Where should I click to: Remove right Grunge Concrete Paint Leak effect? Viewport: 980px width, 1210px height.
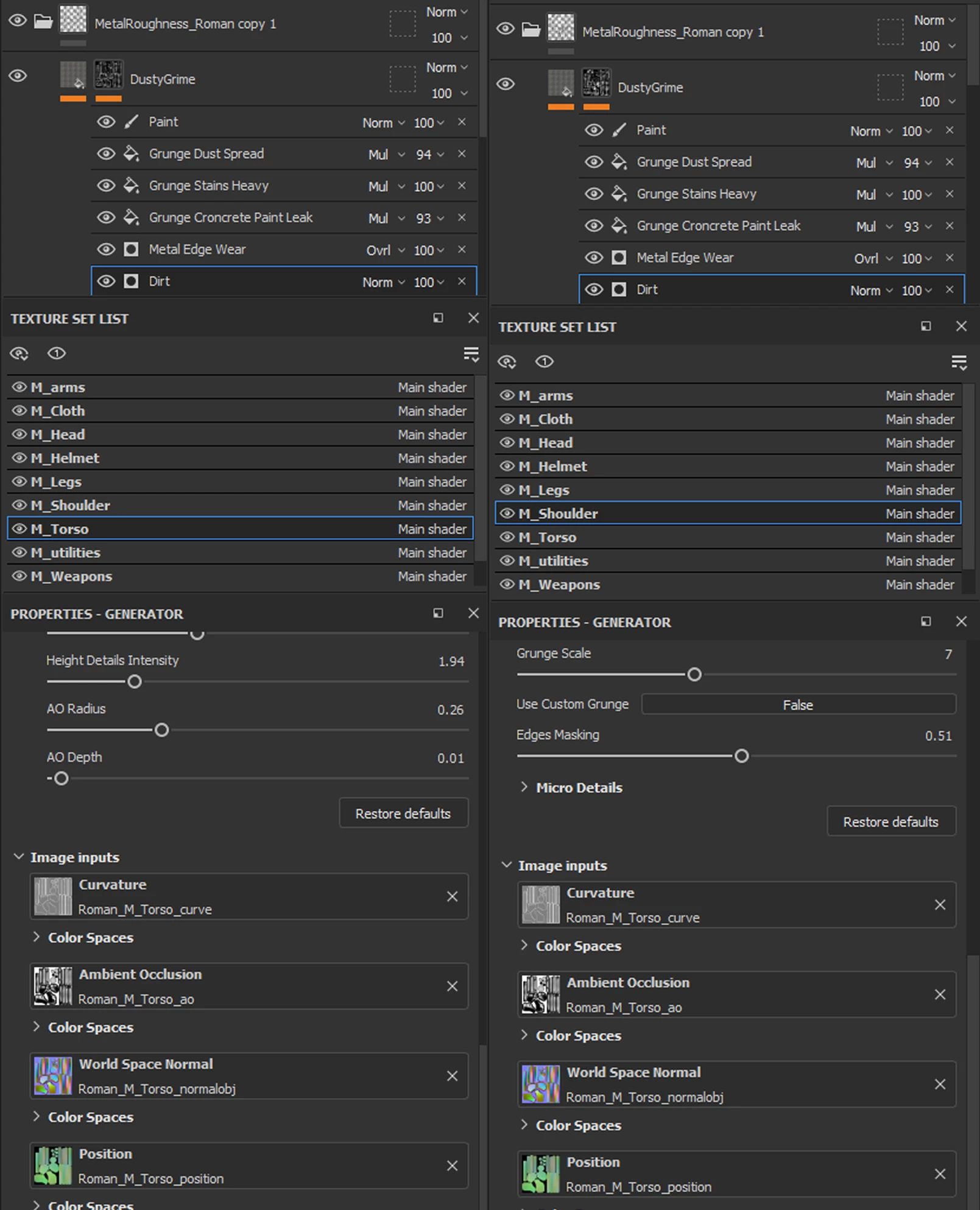[x=950, y=226]
